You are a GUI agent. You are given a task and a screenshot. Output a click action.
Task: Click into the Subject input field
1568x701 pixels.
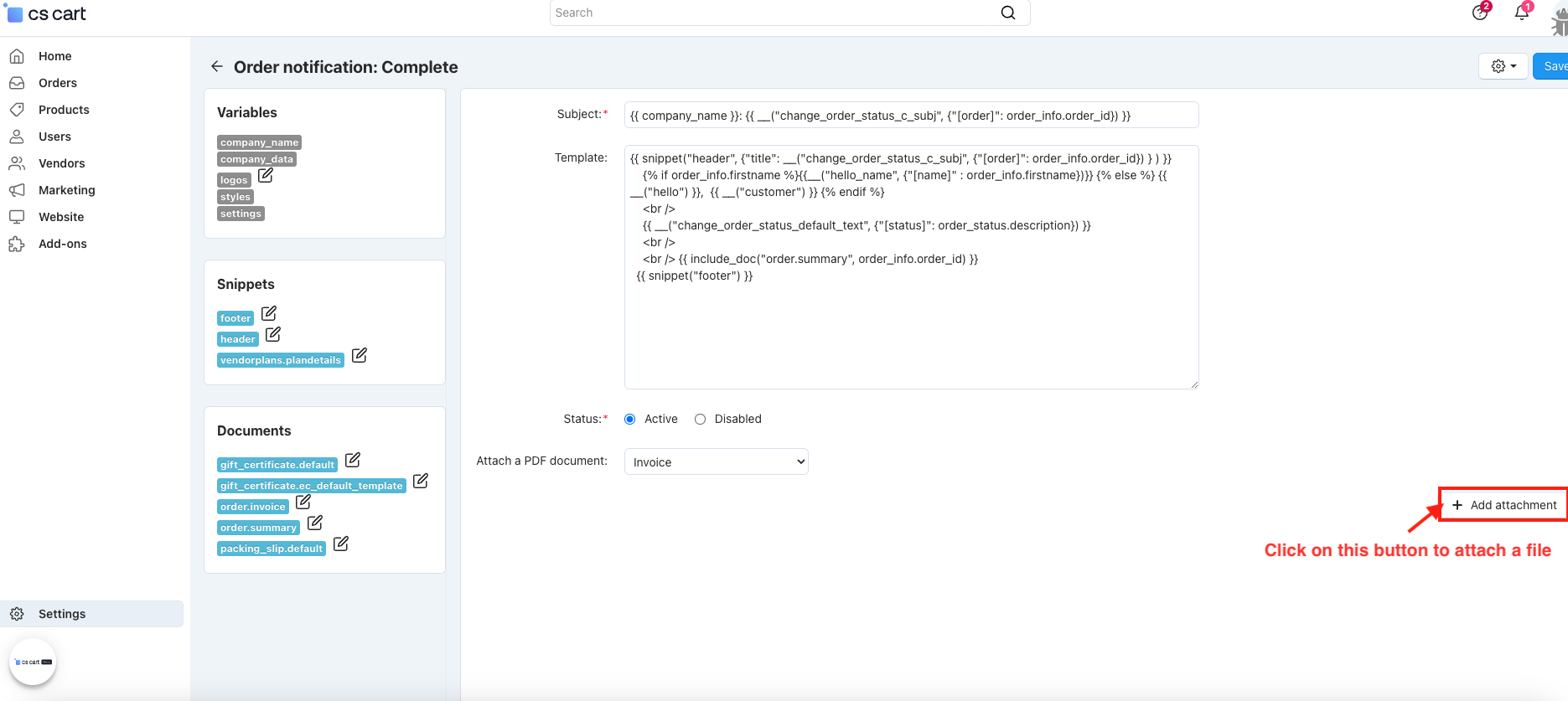click(x=911, y=116)
